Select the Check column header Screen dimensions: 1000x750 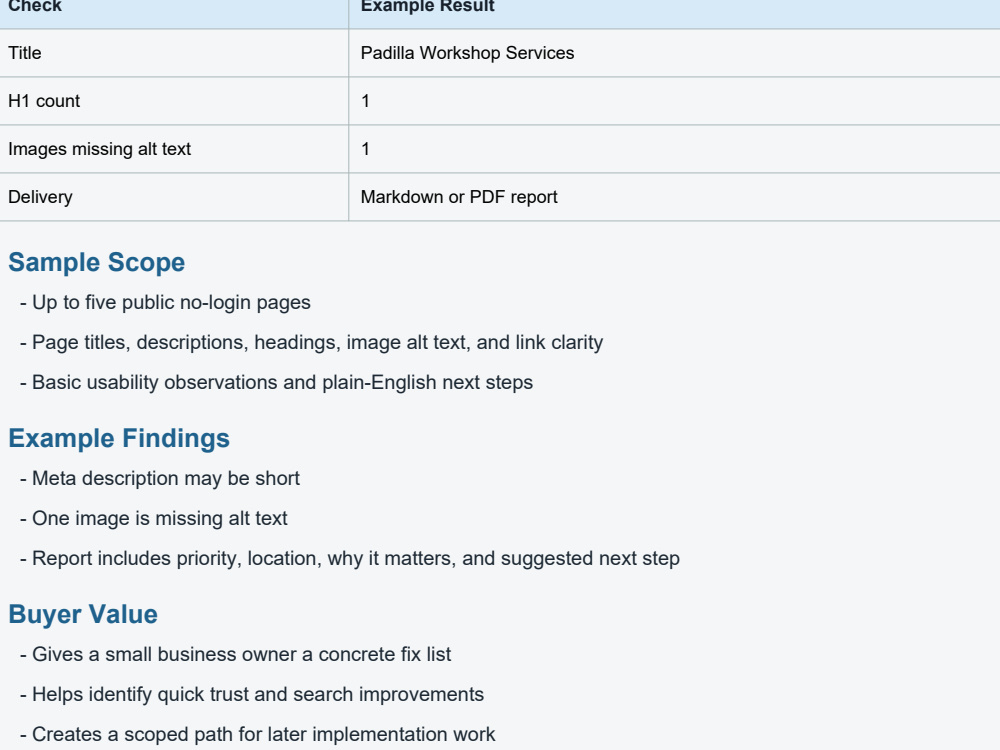(x=174, y=9)
